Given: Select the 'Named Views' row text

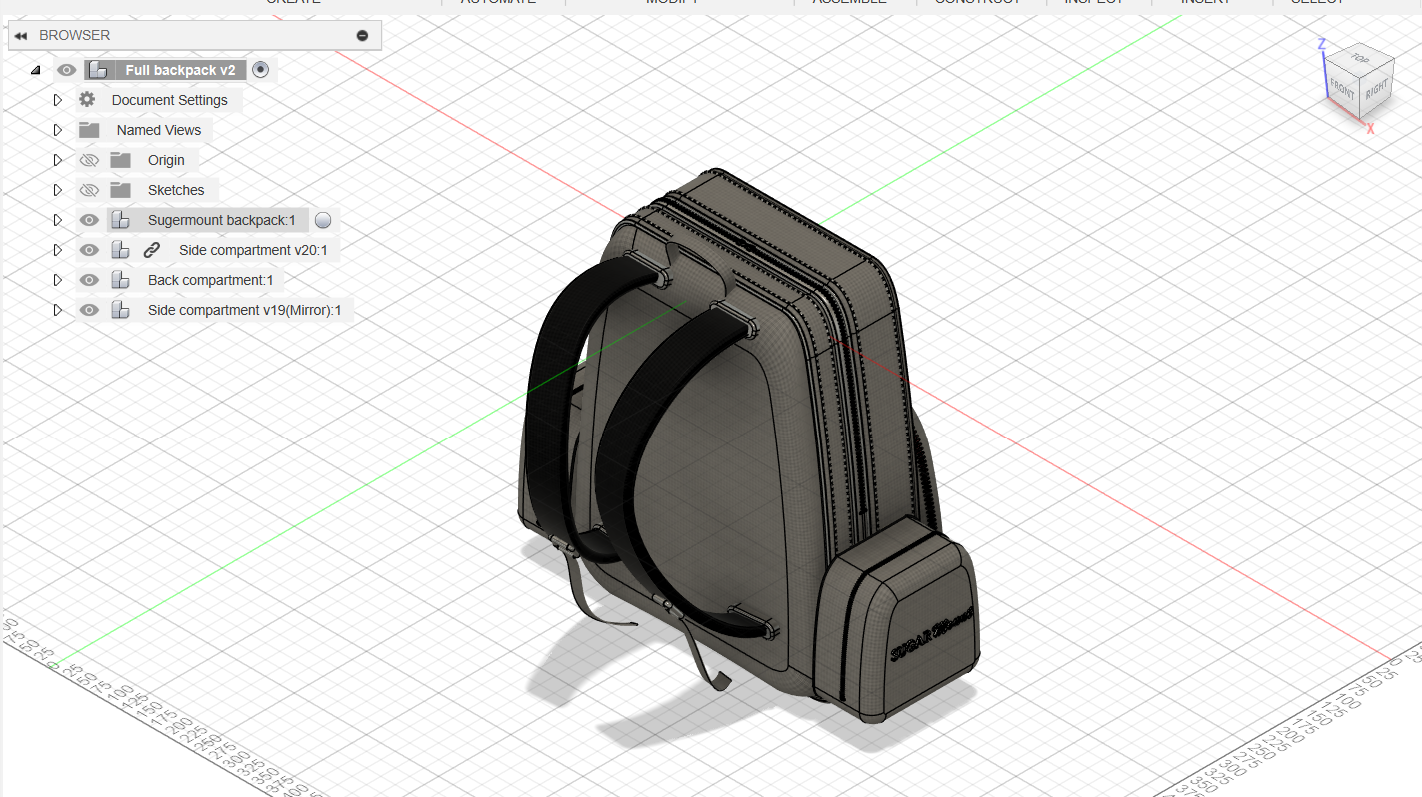Looking at the screenshot, I should tap(159, 130).
